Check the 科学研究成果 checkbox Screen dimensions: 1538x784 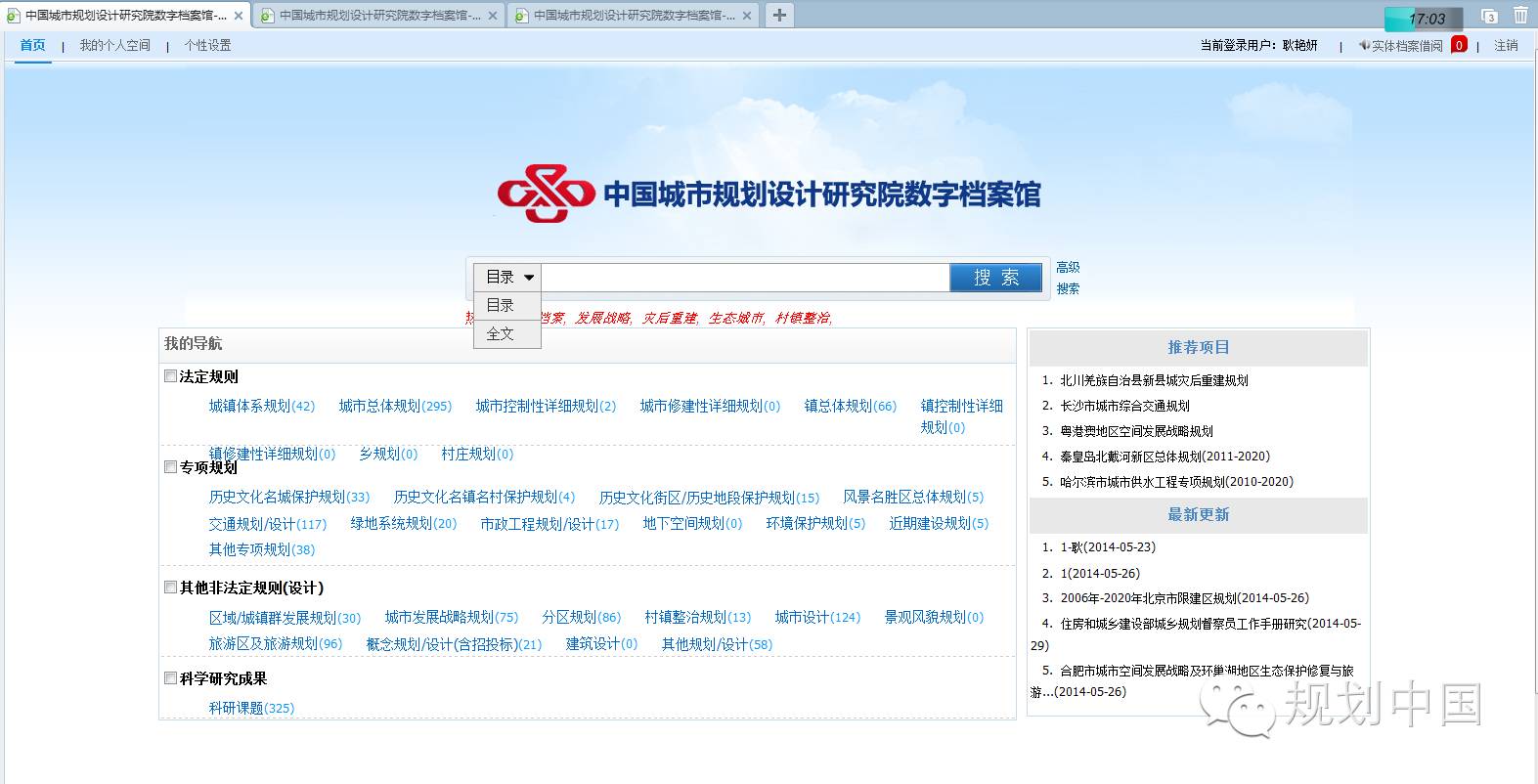pos(170,677)
